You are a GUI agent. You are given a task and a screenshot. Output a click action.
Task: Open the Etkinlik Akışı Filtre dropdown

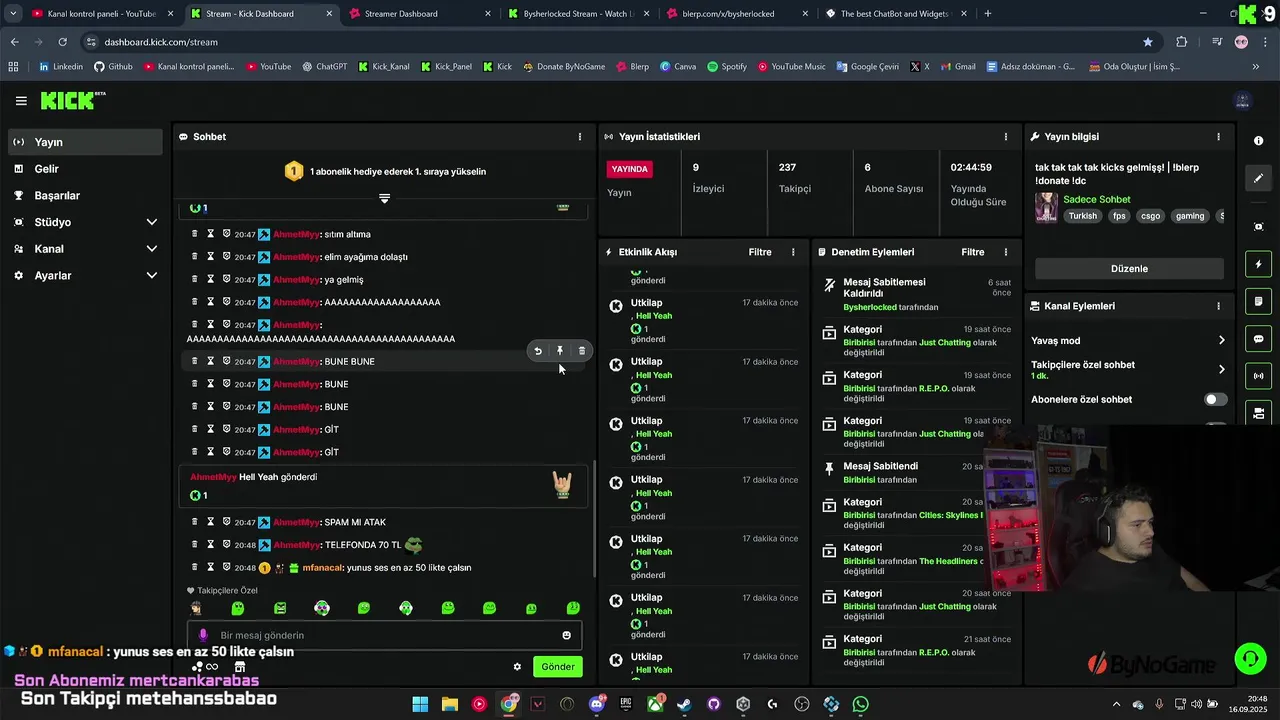760,252
